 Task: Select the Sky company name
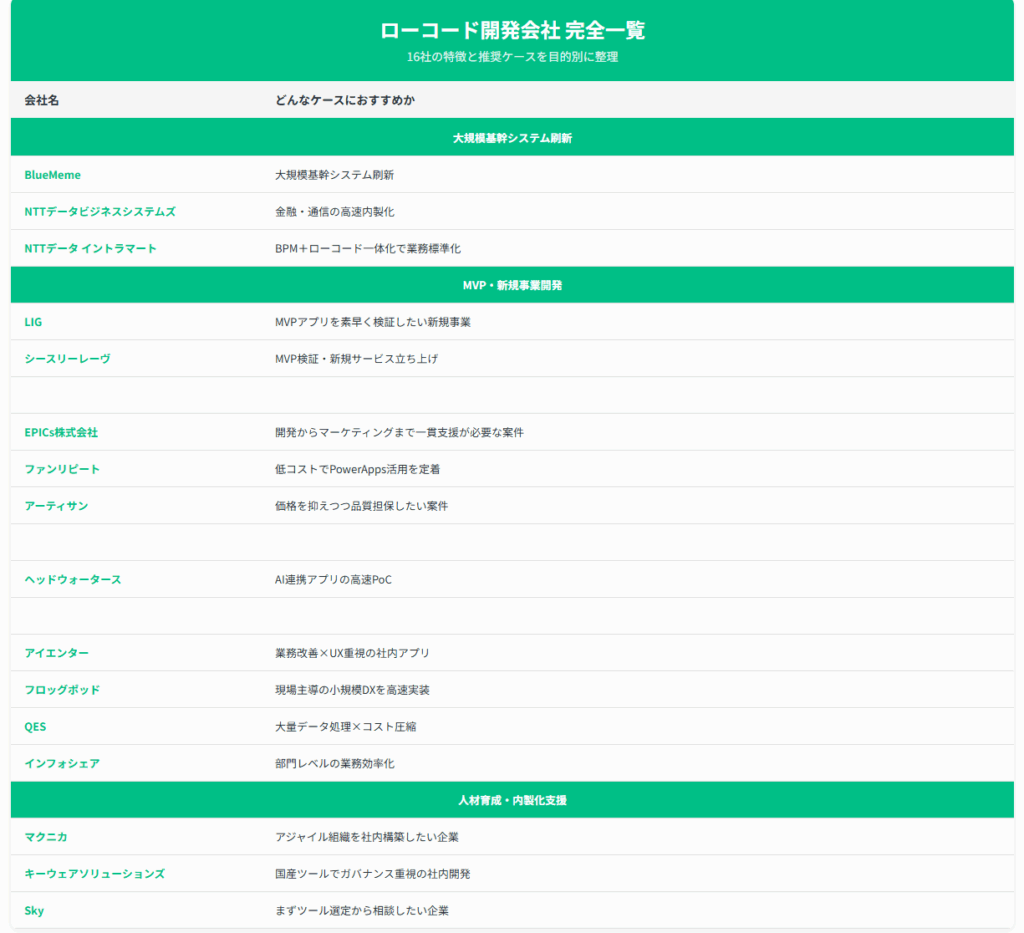pos(34,911)
